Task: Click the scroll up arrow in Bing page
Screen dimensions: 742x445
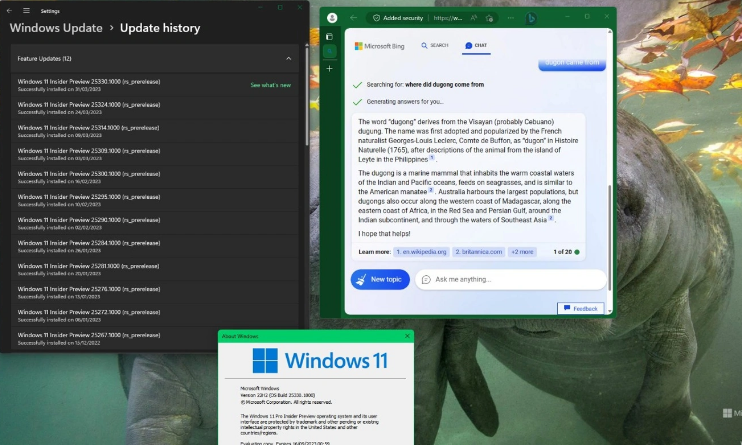Action: point(610,32)
